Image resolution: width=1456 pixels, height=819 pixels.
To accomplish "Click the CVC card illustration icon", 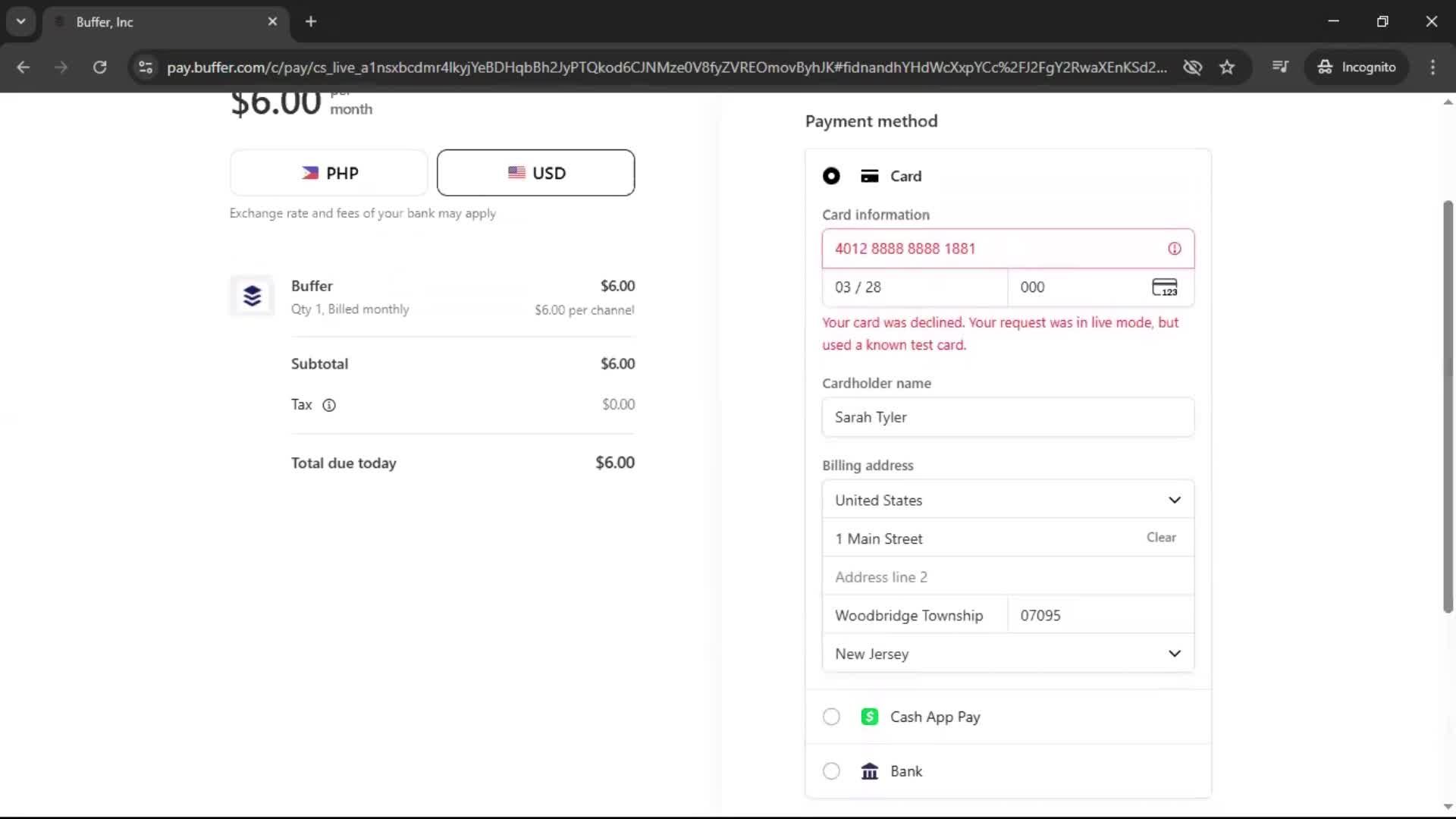I will [1166, 287].
